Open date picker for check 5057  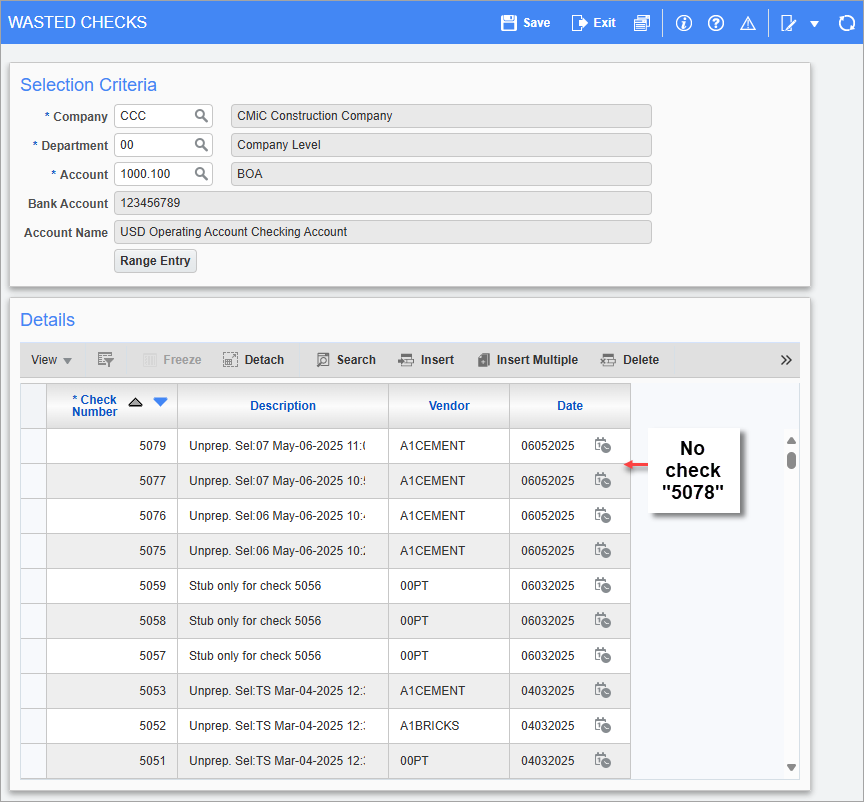coord(602,655)
